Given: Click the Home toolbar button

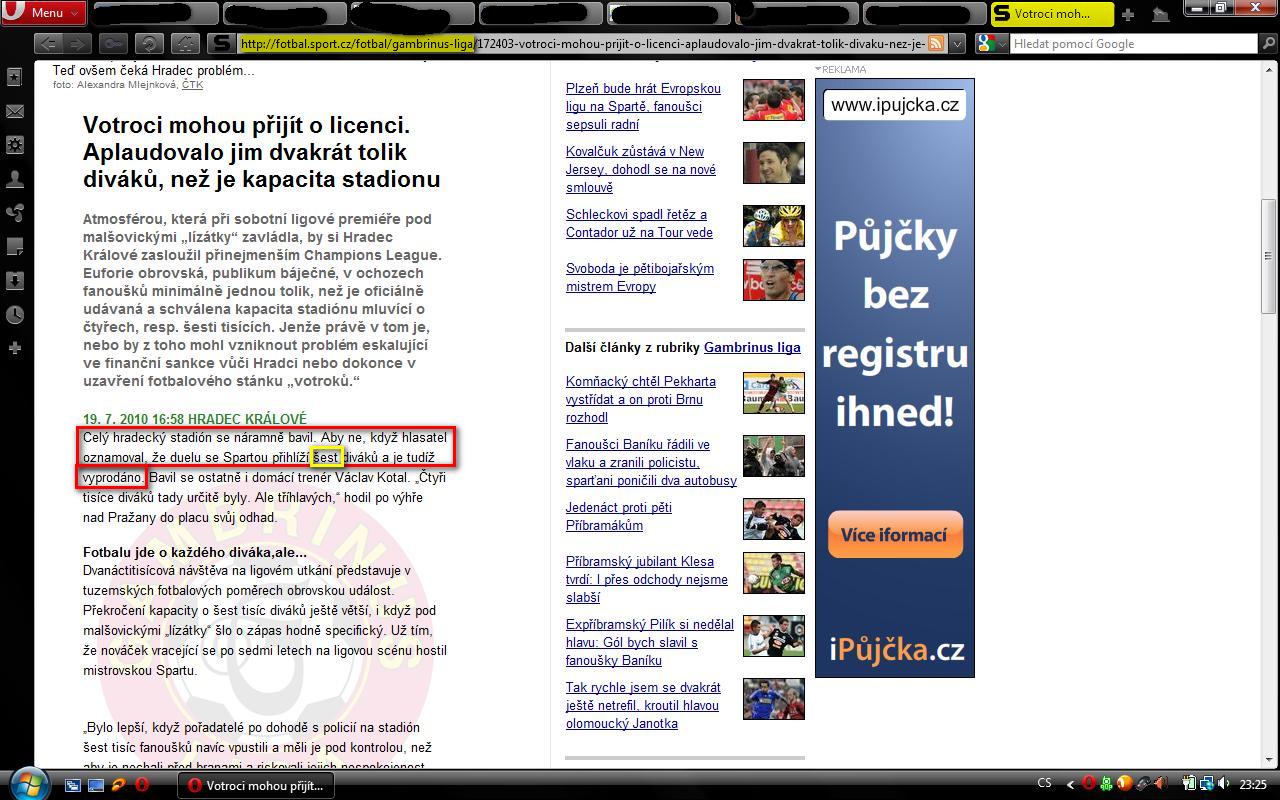Looking at the screenshot, I should [185, 43].
